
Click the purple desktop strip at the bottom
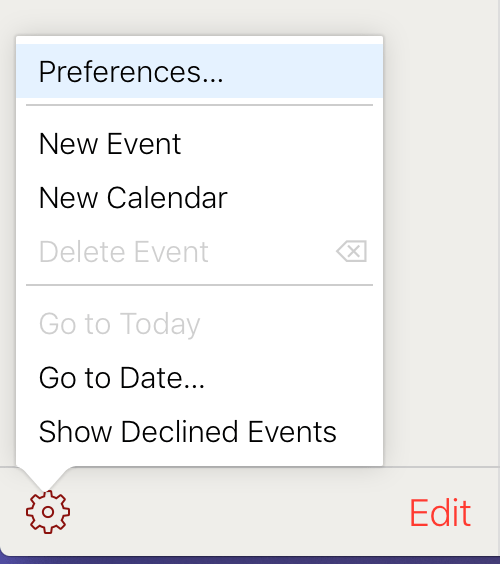250,560
